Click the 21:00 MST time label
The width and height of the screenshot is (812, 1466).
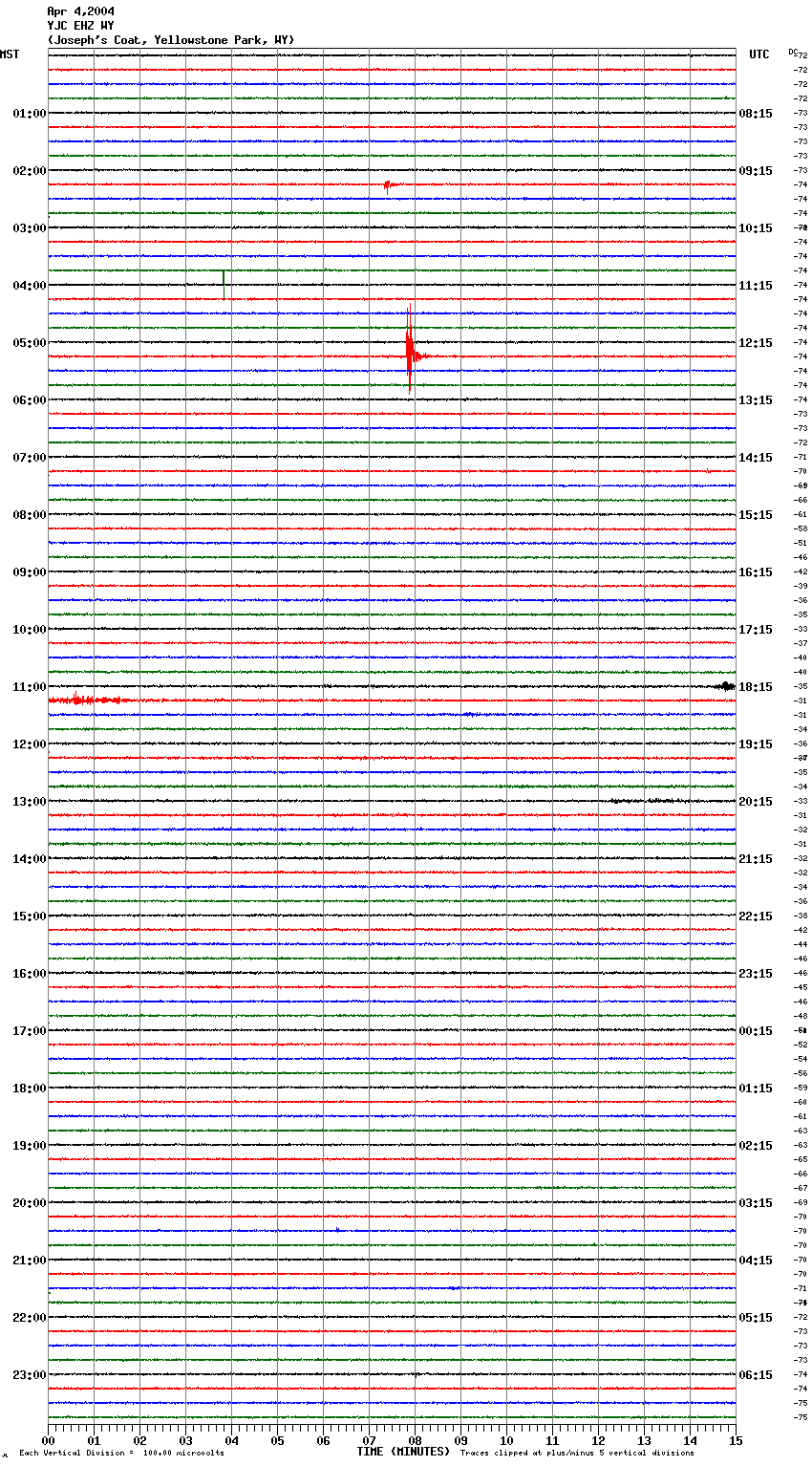point(30,1261)
